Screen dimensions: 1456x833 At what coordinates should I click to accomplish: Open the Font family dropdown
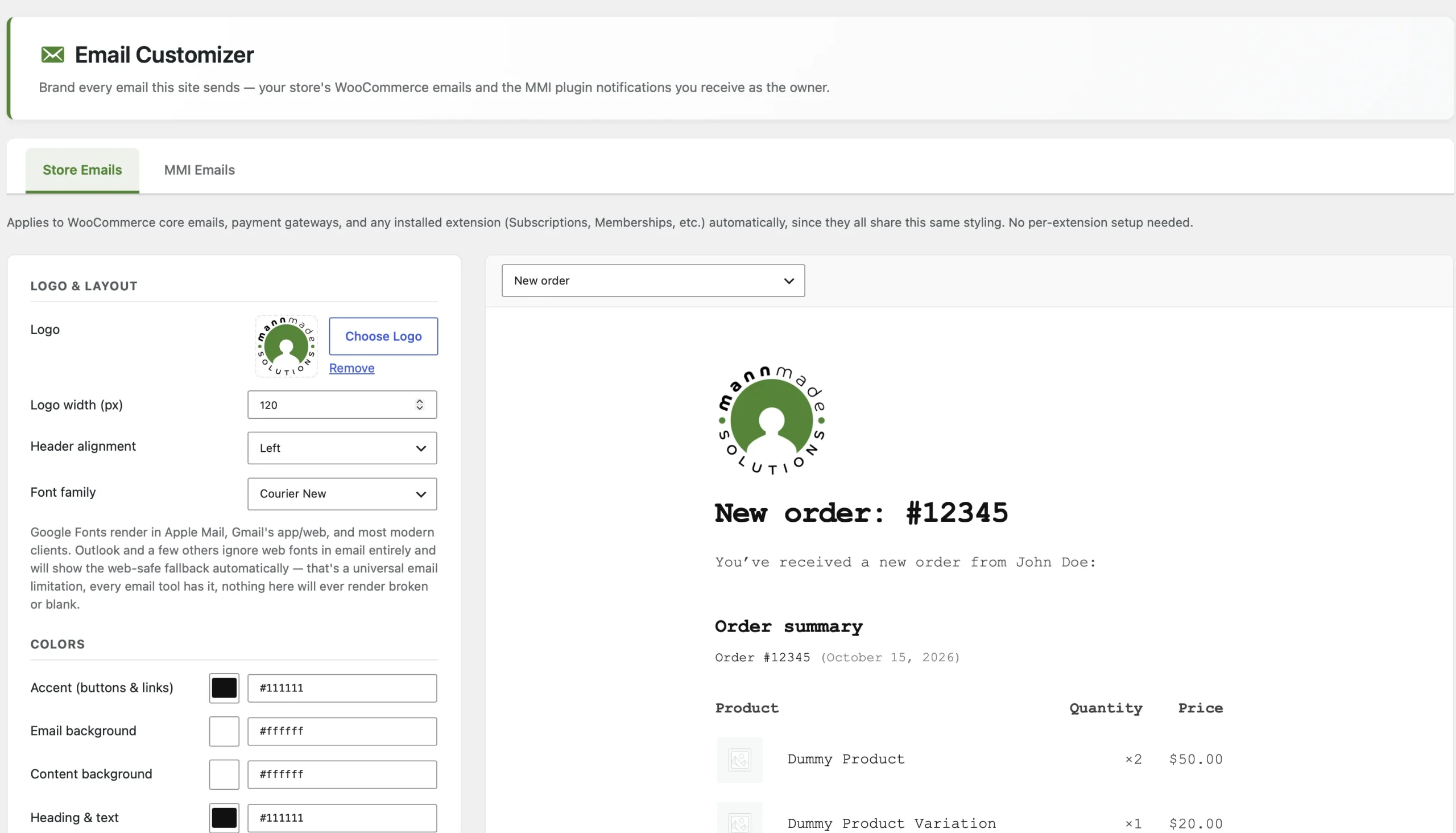tap(342, 494)
